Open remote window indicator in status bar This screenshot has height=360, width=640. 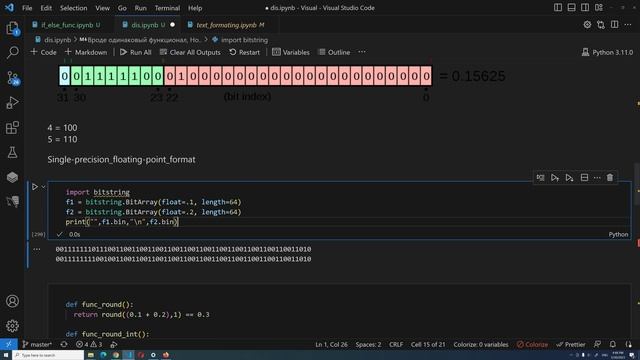pos(9,344)
